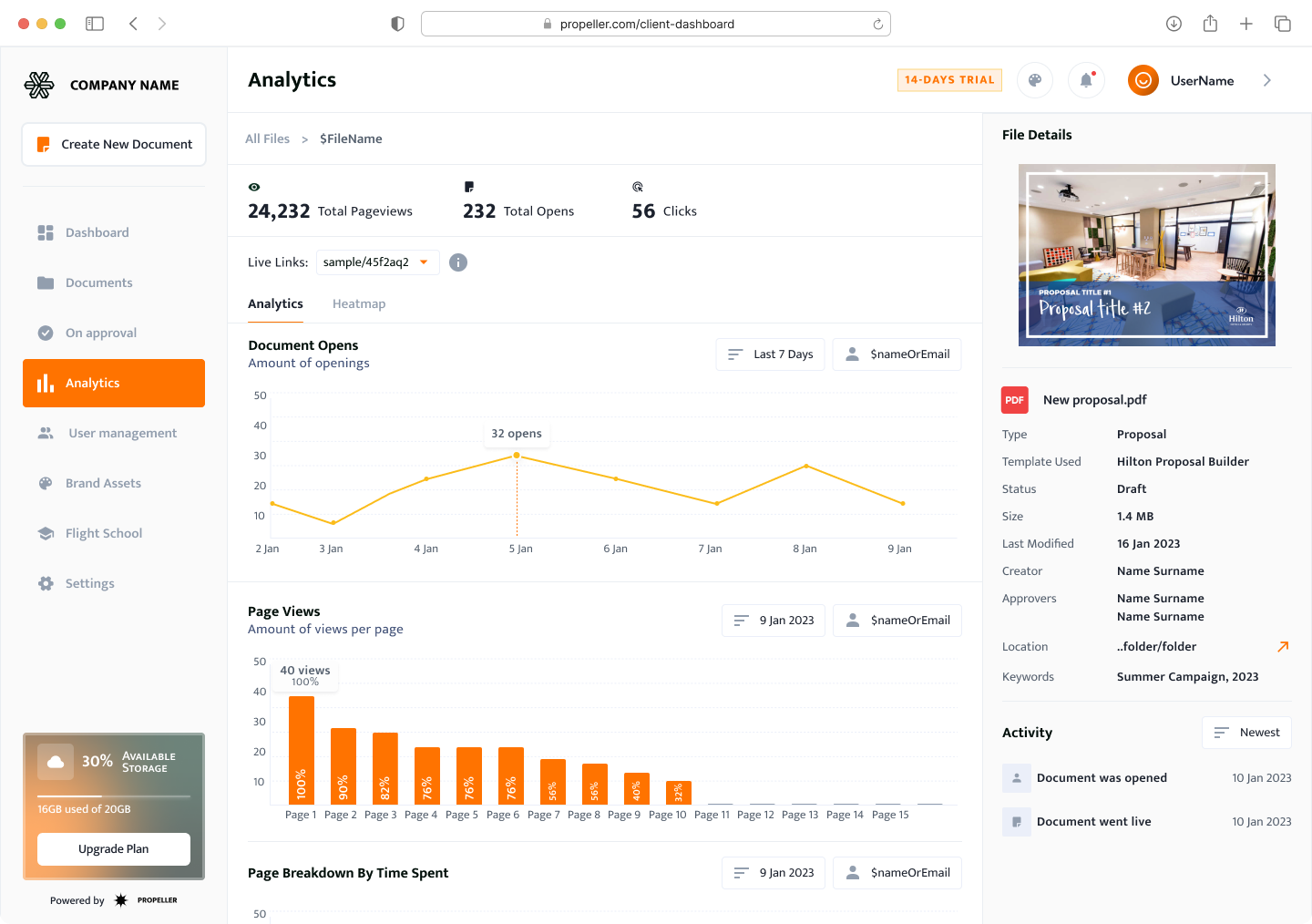This screenshot has height=924, width=1312.
Task: Click the browser sidebar toggle icon
Action: 95,24
